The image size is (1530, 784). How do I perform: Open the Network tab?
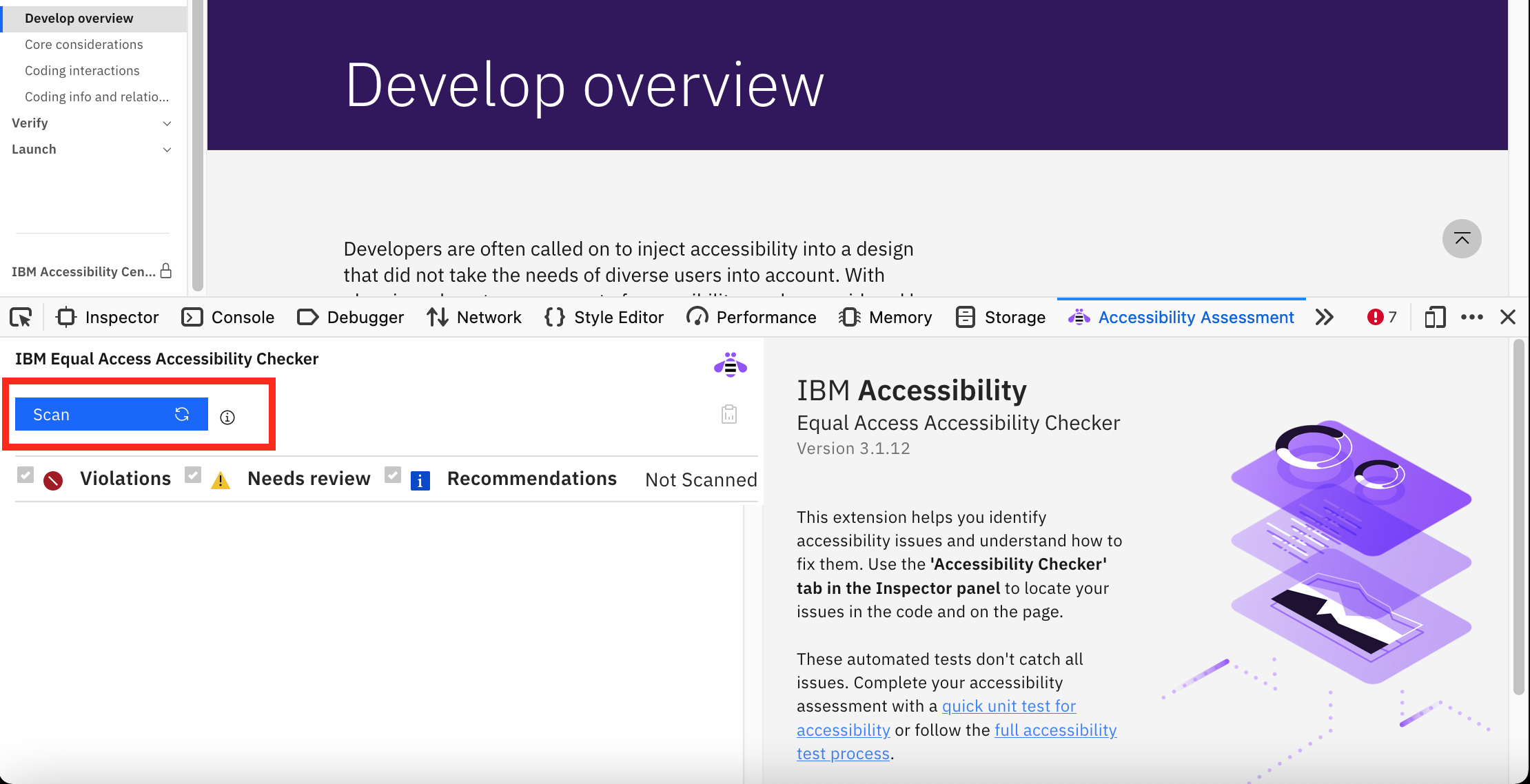(x=474, y=318)
